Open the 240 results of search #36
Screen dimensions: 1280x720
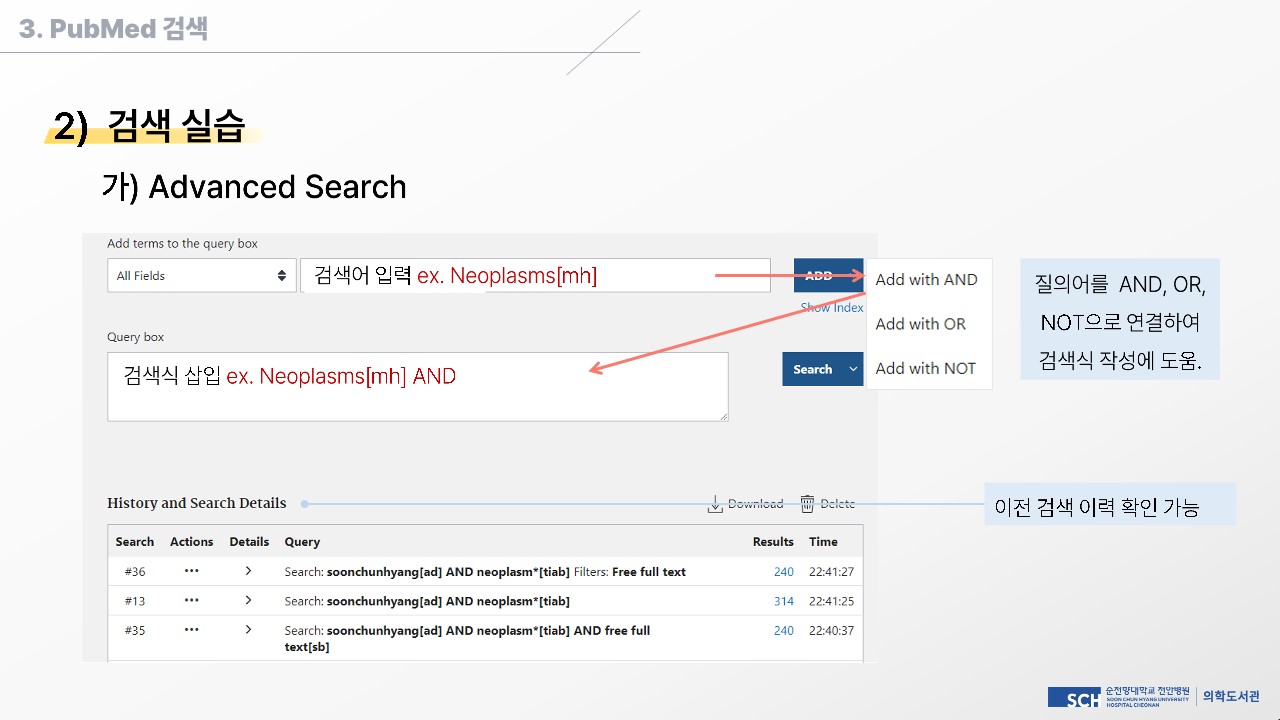pyautogui.click(x=784, y=572)
